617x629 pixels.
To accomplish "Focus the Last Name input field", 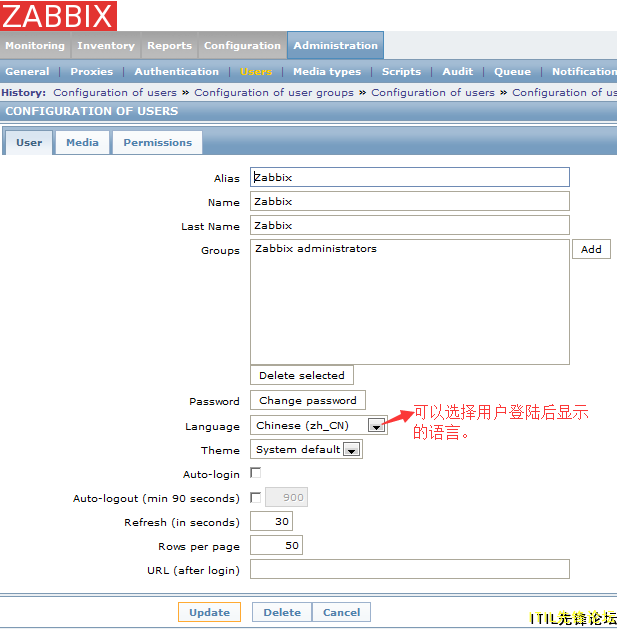I will click(x=410, y=225).
